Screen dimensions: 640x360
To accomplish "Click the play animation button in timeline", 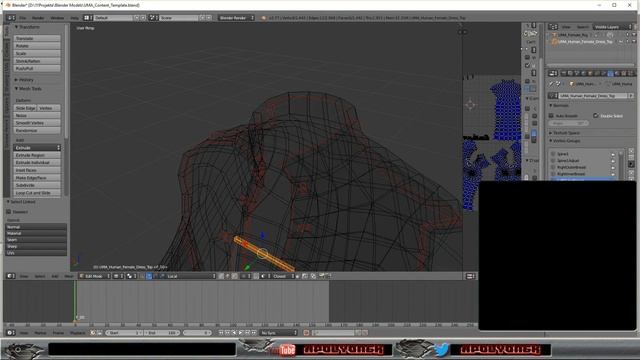I will point(241,333).
